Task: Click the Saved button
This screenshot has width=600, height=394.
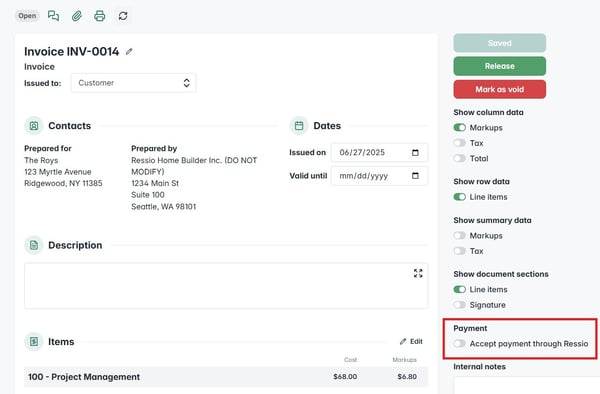Action: pos(500,43)
